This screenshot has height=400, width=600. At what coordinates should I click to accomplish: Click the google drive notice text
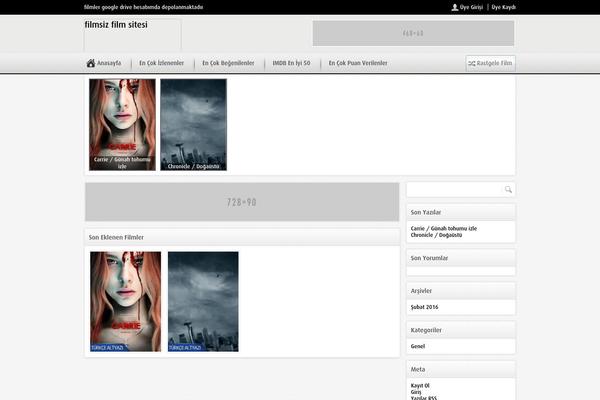point(143,7)
